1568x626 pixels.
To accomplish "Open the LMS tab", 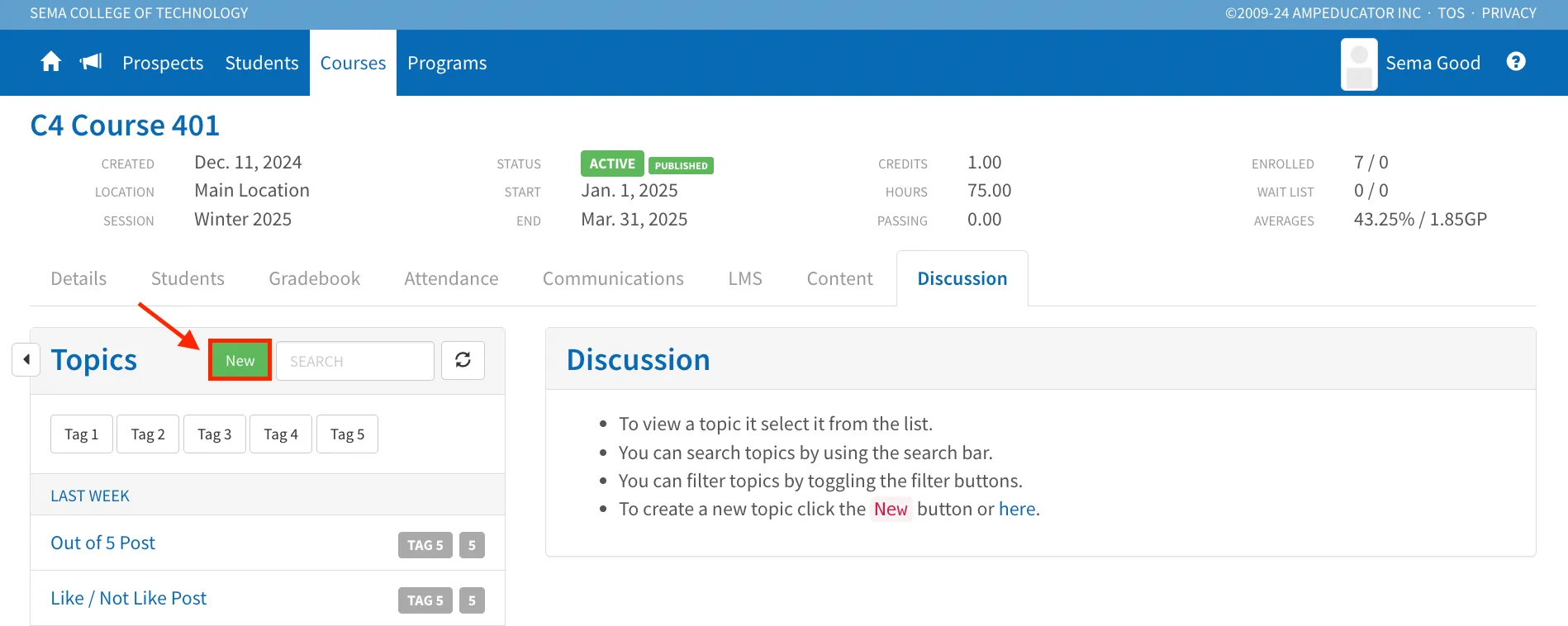I will click(745, 278).
